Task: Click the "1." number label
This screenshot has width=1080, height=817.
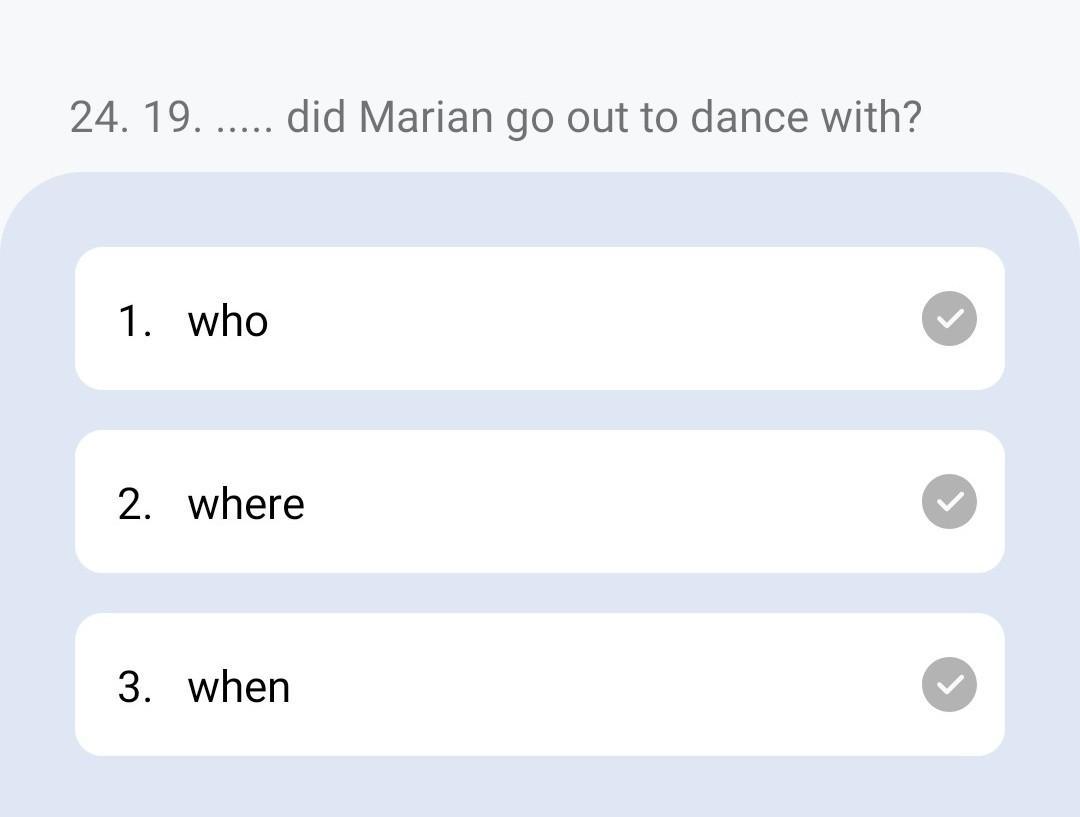Action: coord(135,321)
